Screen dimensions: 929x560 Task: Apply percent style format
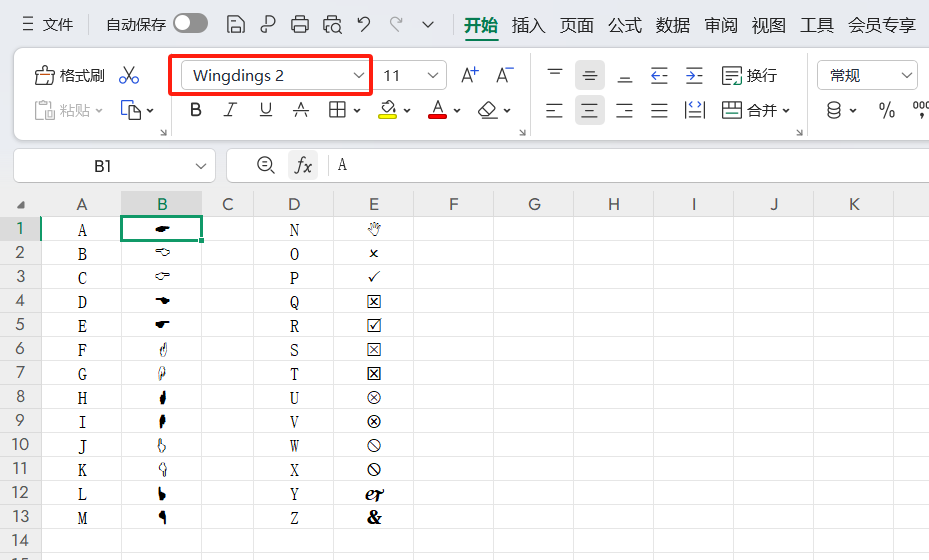click(x=887, y=110)
